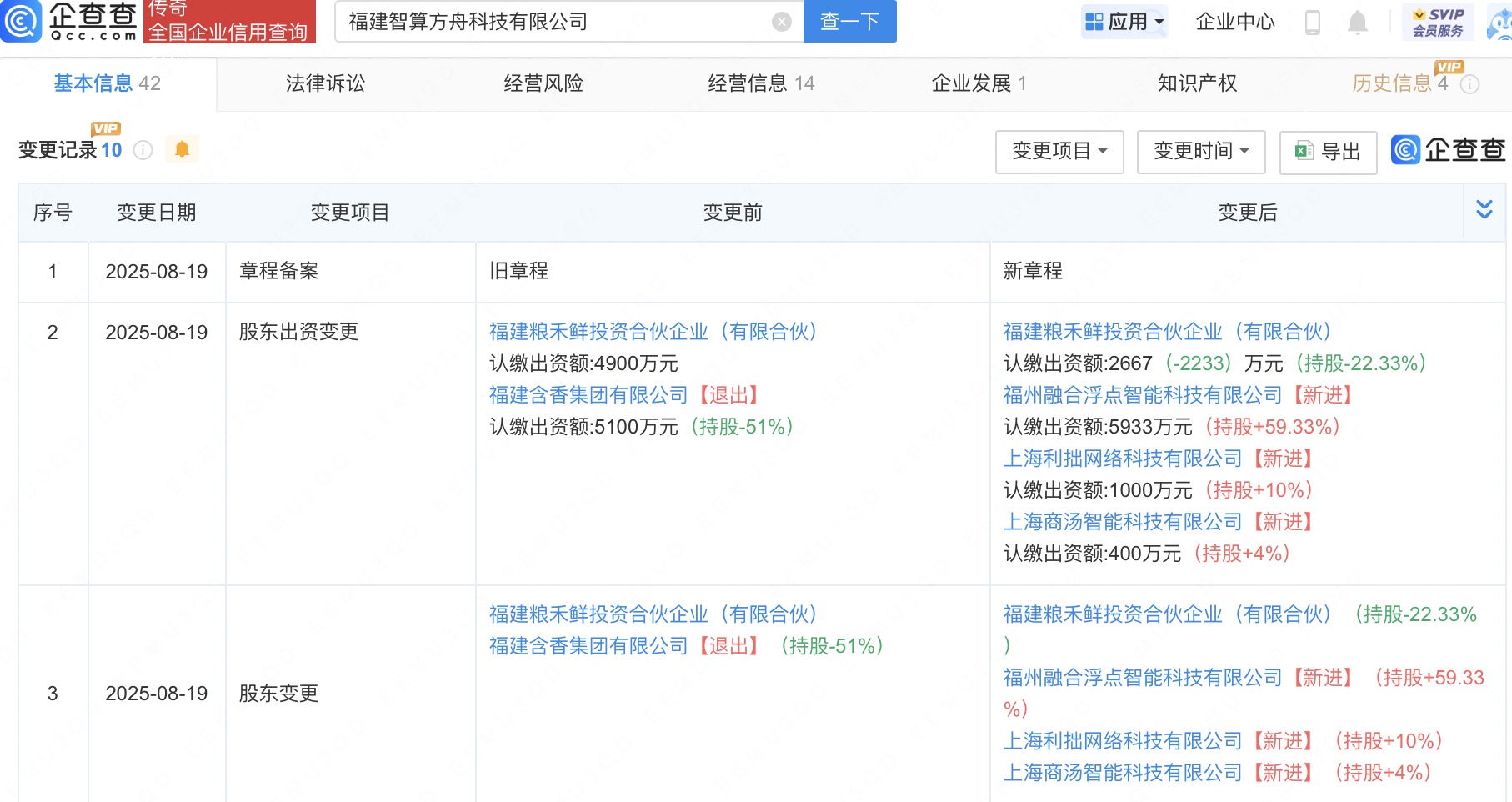1512x802 pixels.
Task: Expand table columns with the double chevron
Action: pyautogui.click(x=1484, y=209)
